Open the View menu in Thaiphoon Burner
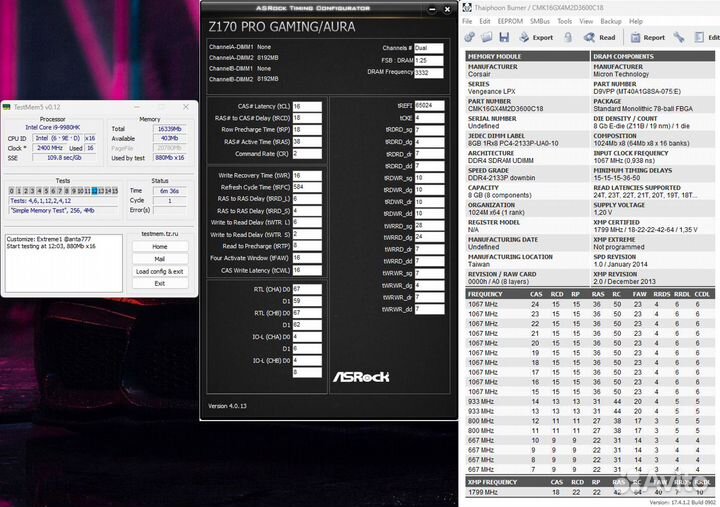 pyautogui.click(x=586, y=21)
